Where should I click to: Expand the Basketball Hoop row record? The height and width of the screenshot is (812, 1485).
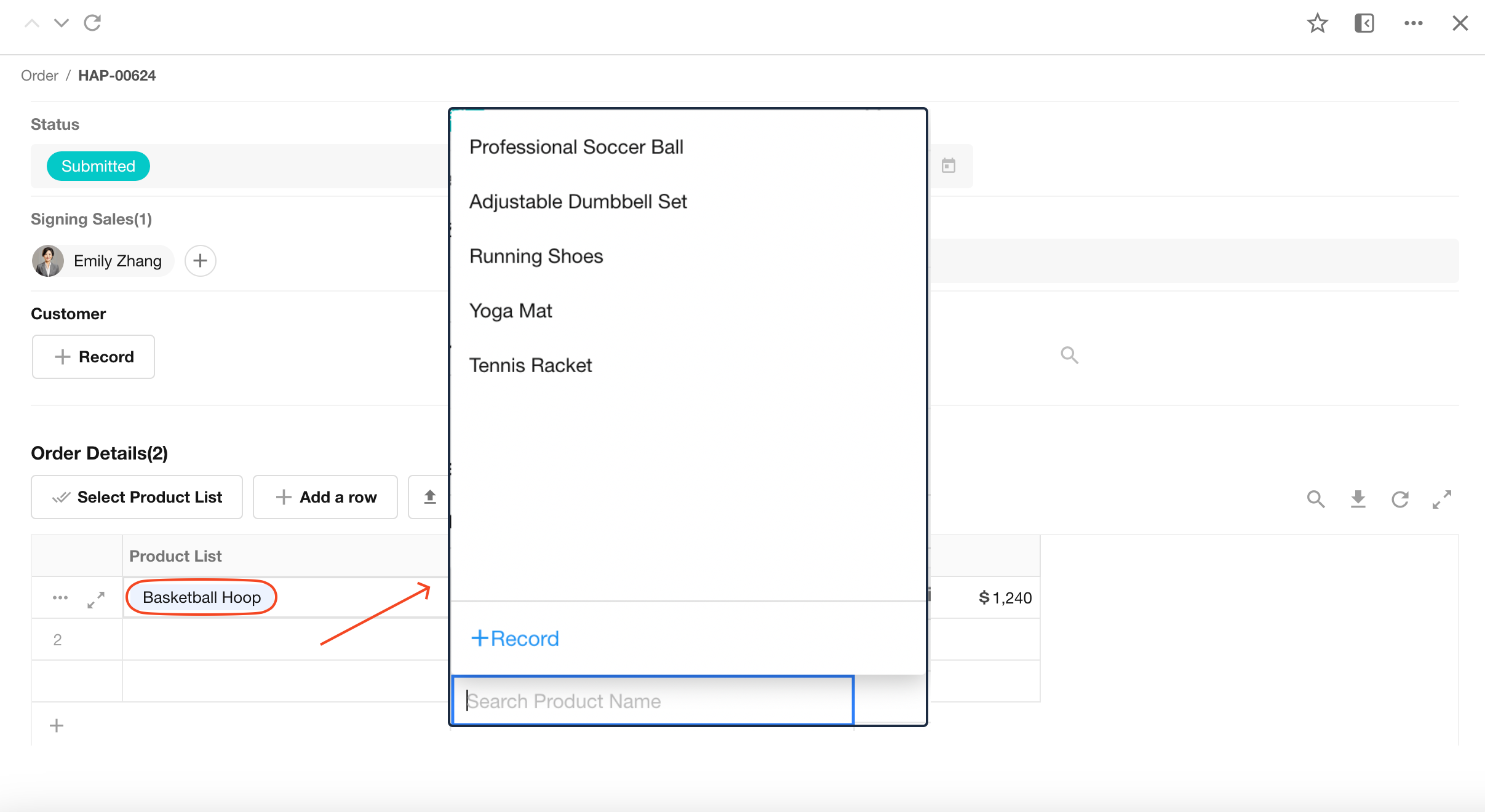95,599
